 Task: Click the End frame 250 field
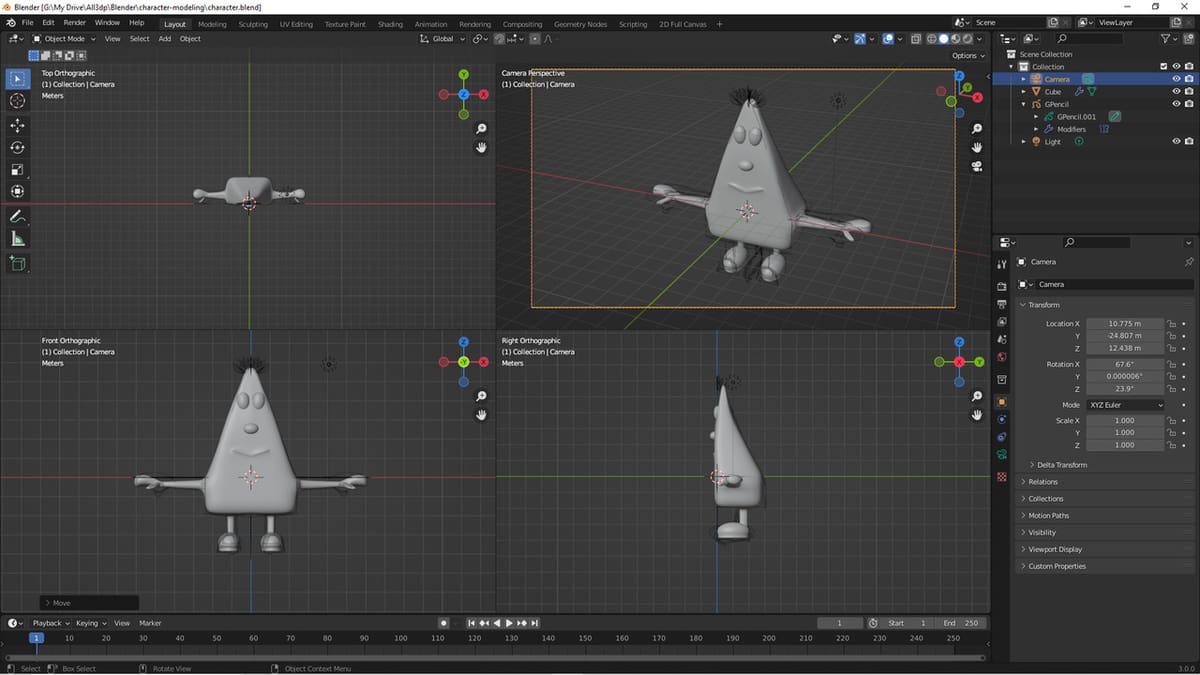tap(961, 623)
